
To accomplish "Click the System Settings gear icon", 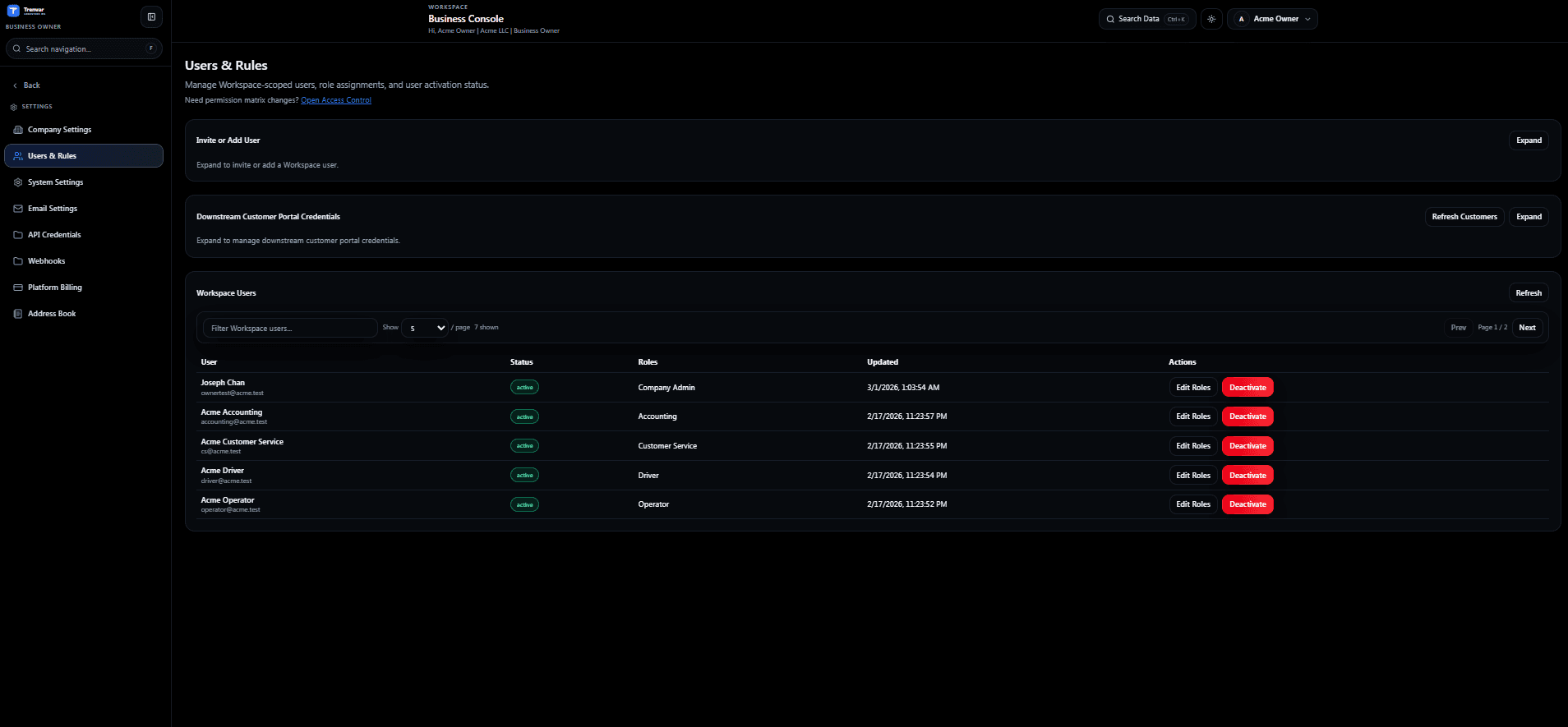I will coord(18,182).
